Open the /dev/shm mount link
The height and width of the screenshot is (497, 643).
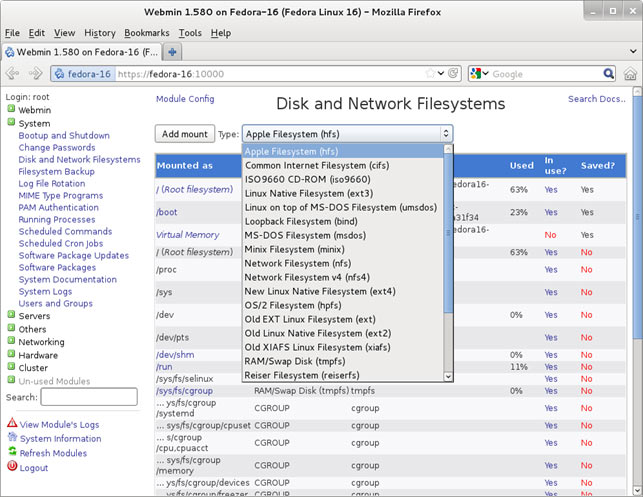pos(175,355)
